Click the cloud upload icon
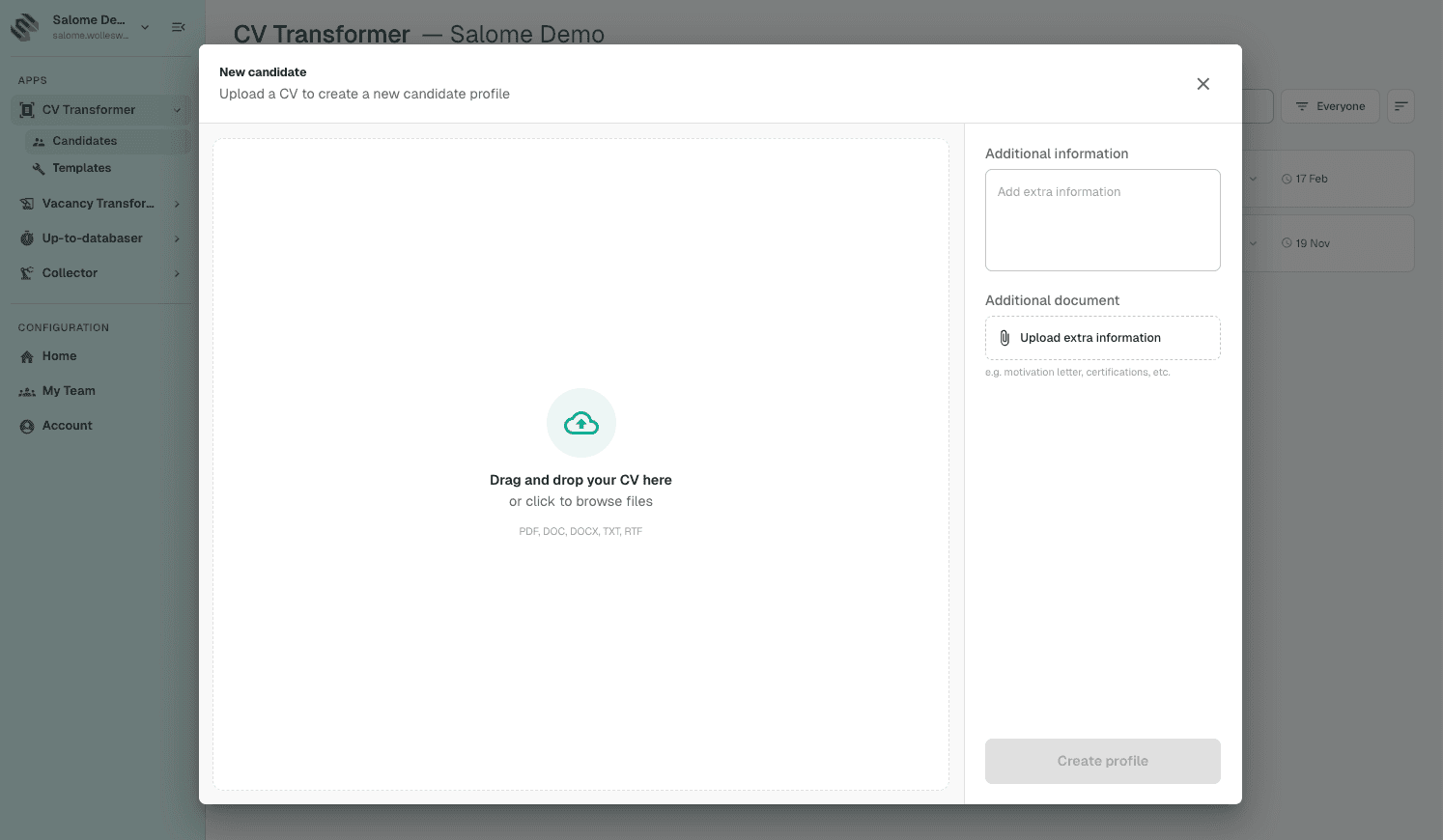The image size is (1443, 840). click(x=581, y=423)
